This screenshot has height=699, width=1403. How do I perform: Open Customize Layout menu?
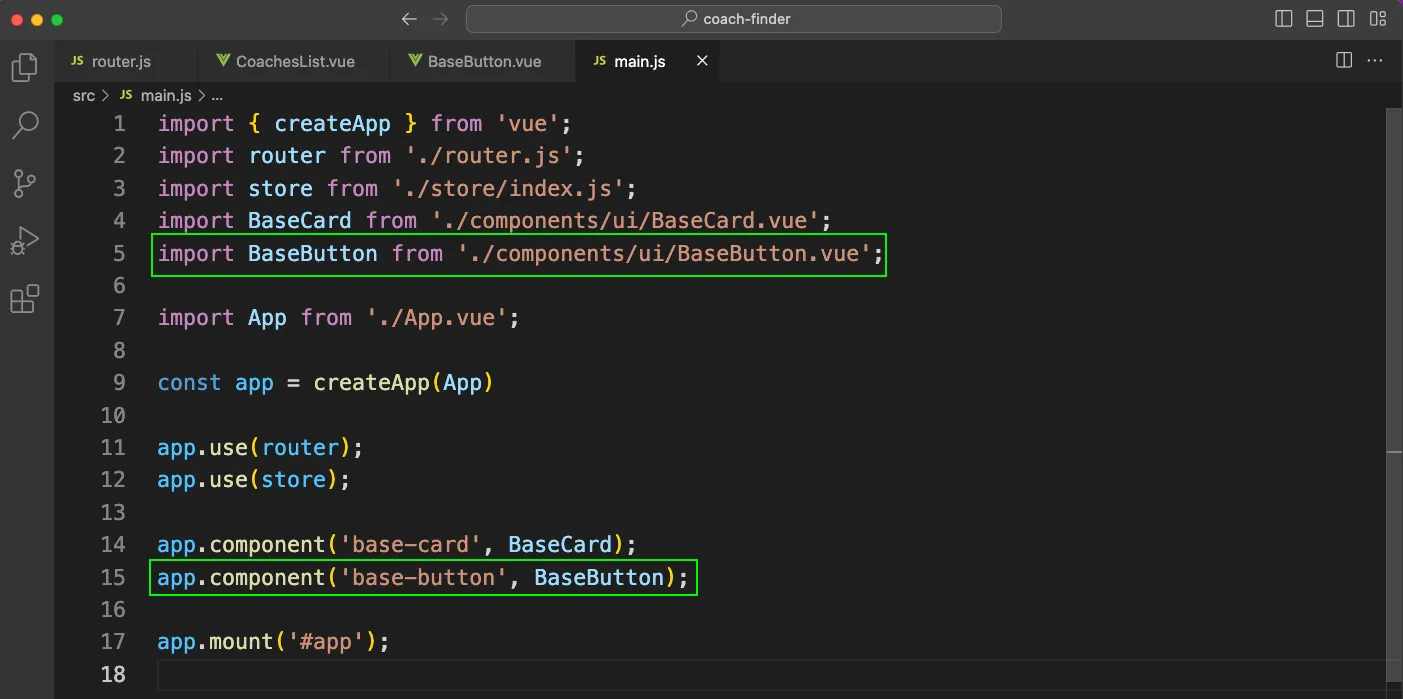[x=1378, y=19]
